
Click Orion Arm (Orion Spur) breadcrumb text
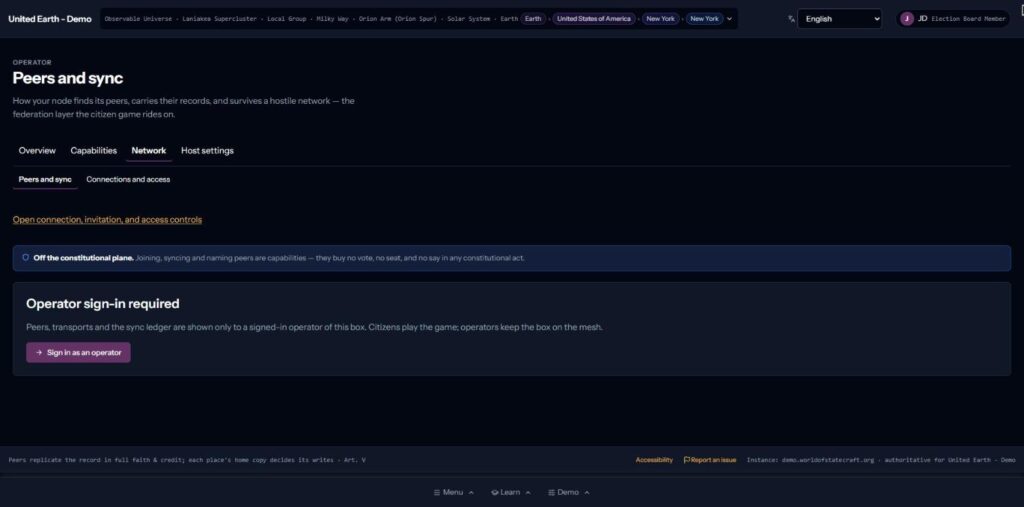(x=398, y=19)
